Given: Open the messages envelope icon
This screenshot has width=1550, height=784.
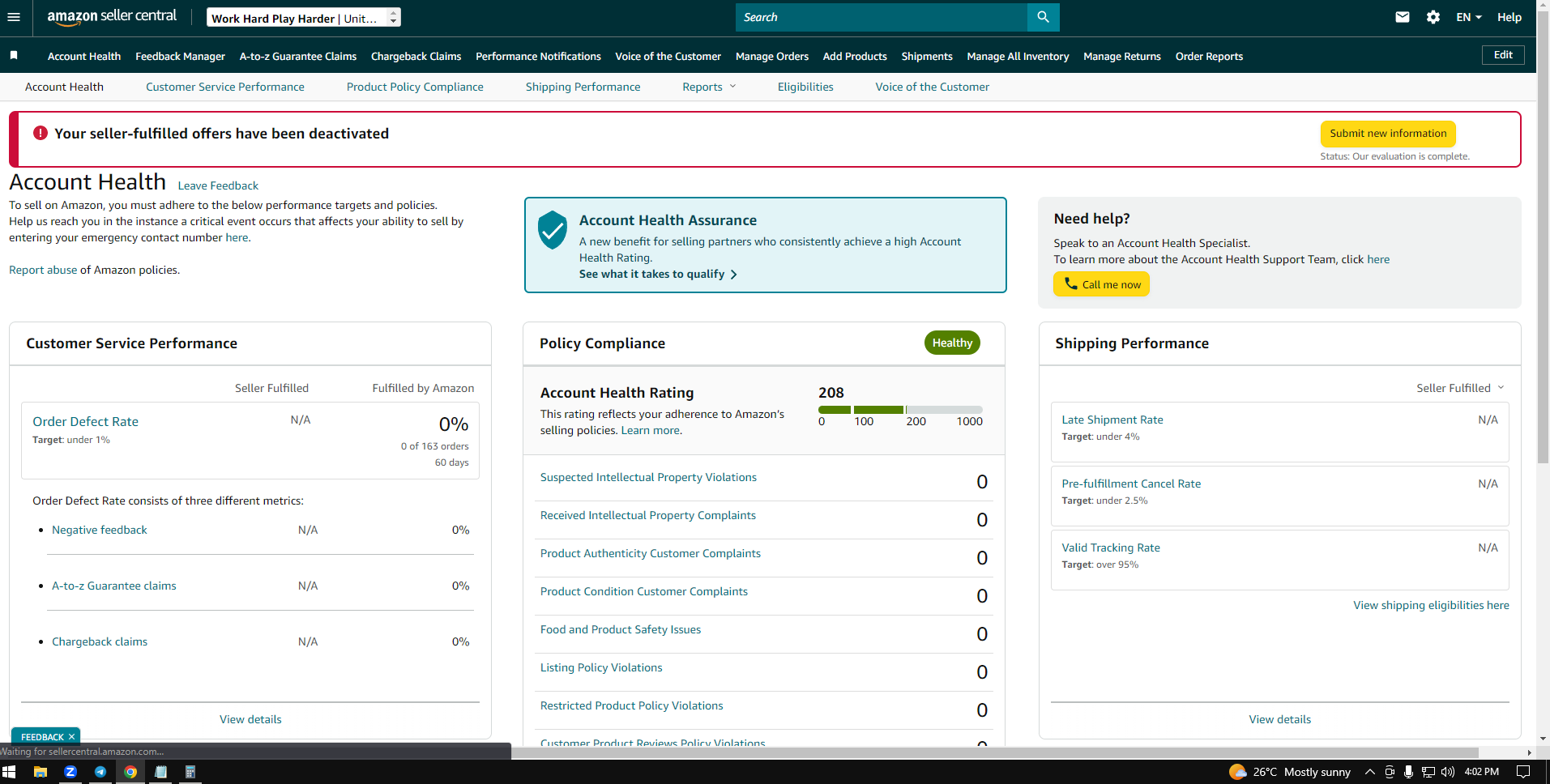Looking at the screenshot, I should [1403, 17].
